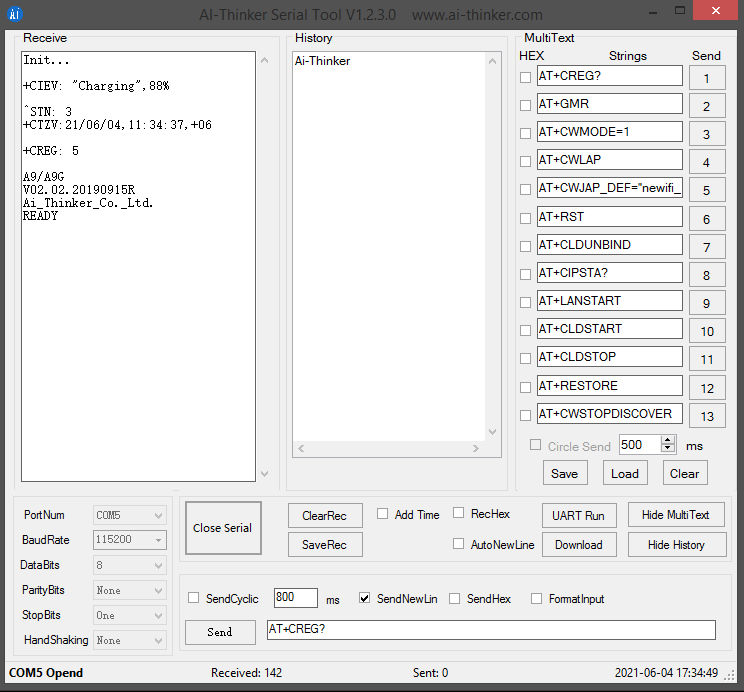
Task: Click the AT+CIPSTA? string field
Action: [x=609, y=272]
